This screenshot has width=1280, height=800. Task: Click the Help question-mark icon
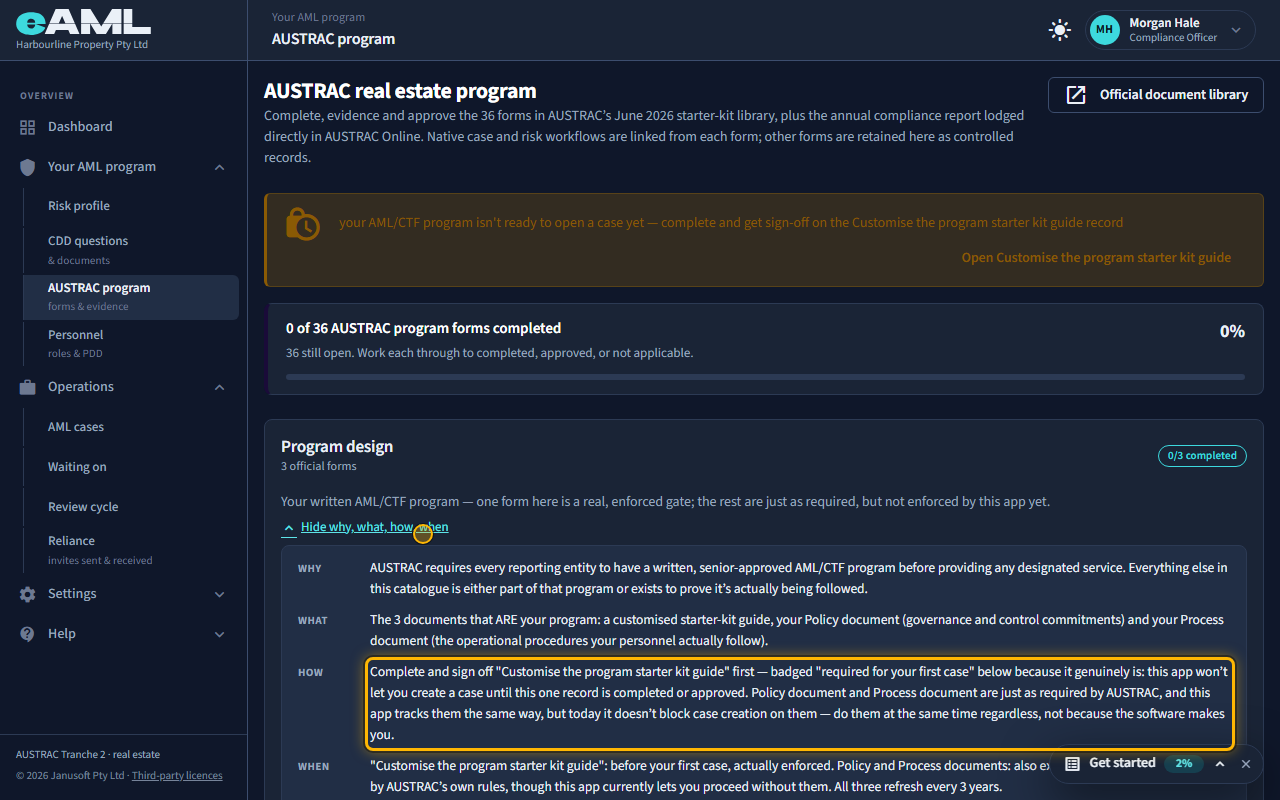(x=27, y=634)
